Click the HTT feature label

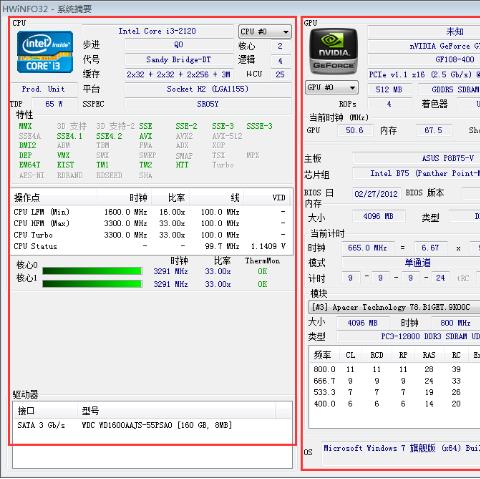click(x=182, y=165)
